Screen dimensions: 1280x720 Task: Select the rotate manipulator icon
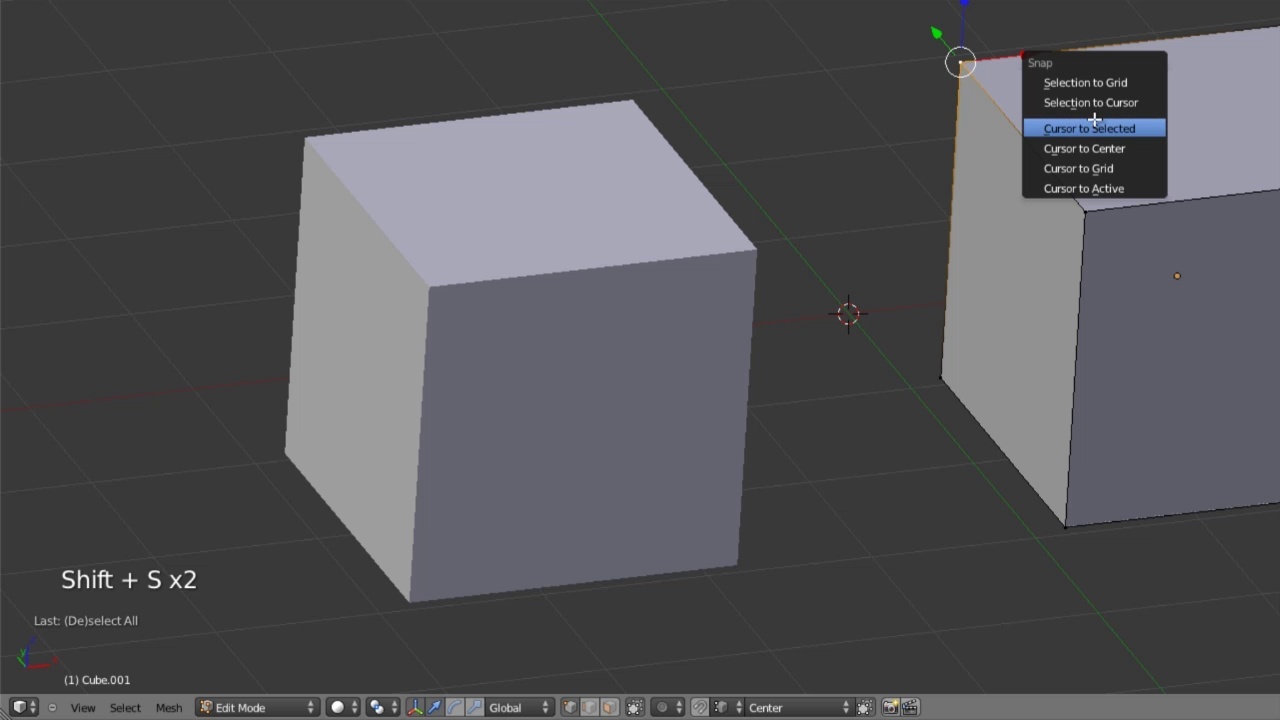(x=452, y=707)
